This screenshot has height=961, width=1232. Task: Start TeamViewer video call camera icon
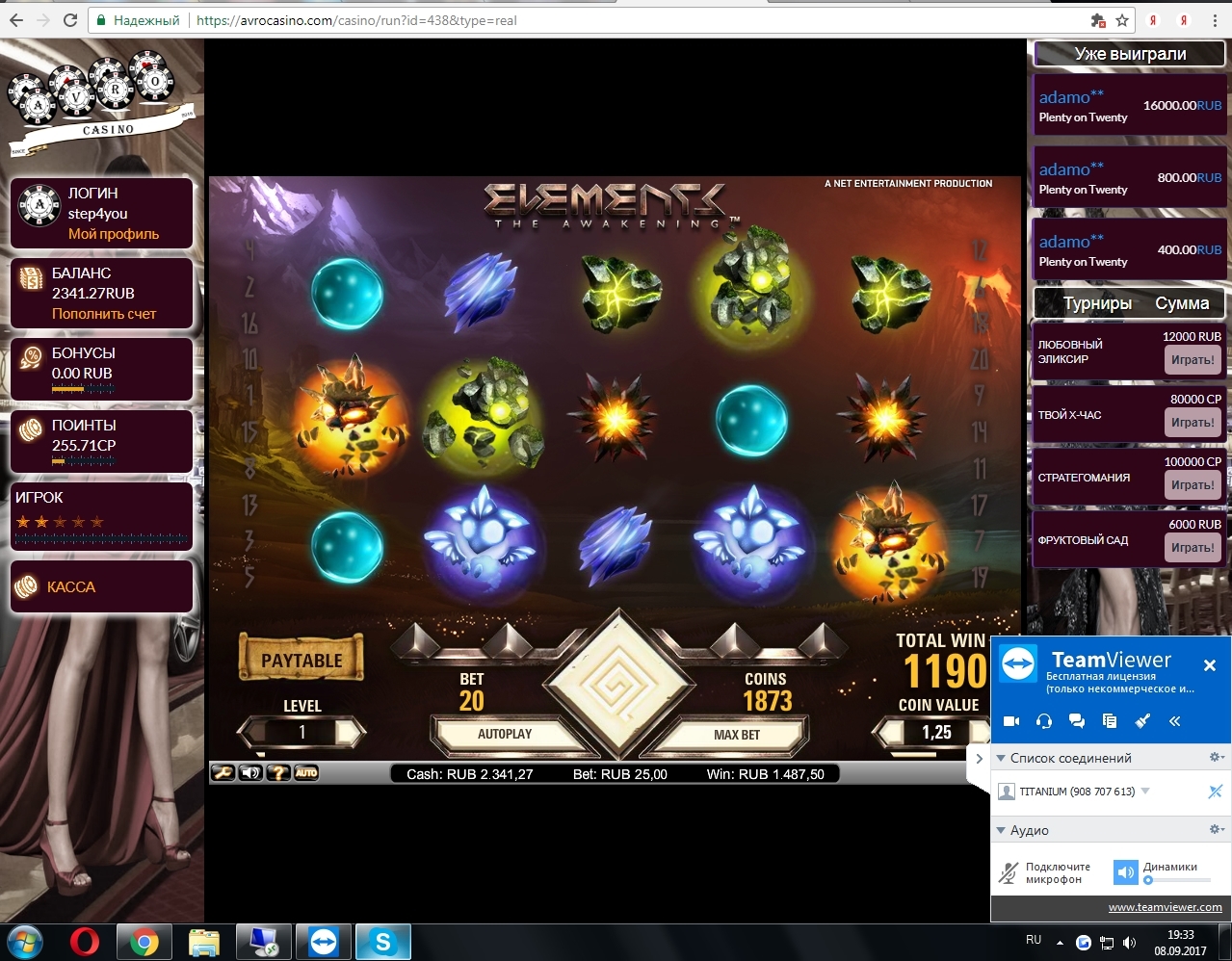tap(1011, 720)
